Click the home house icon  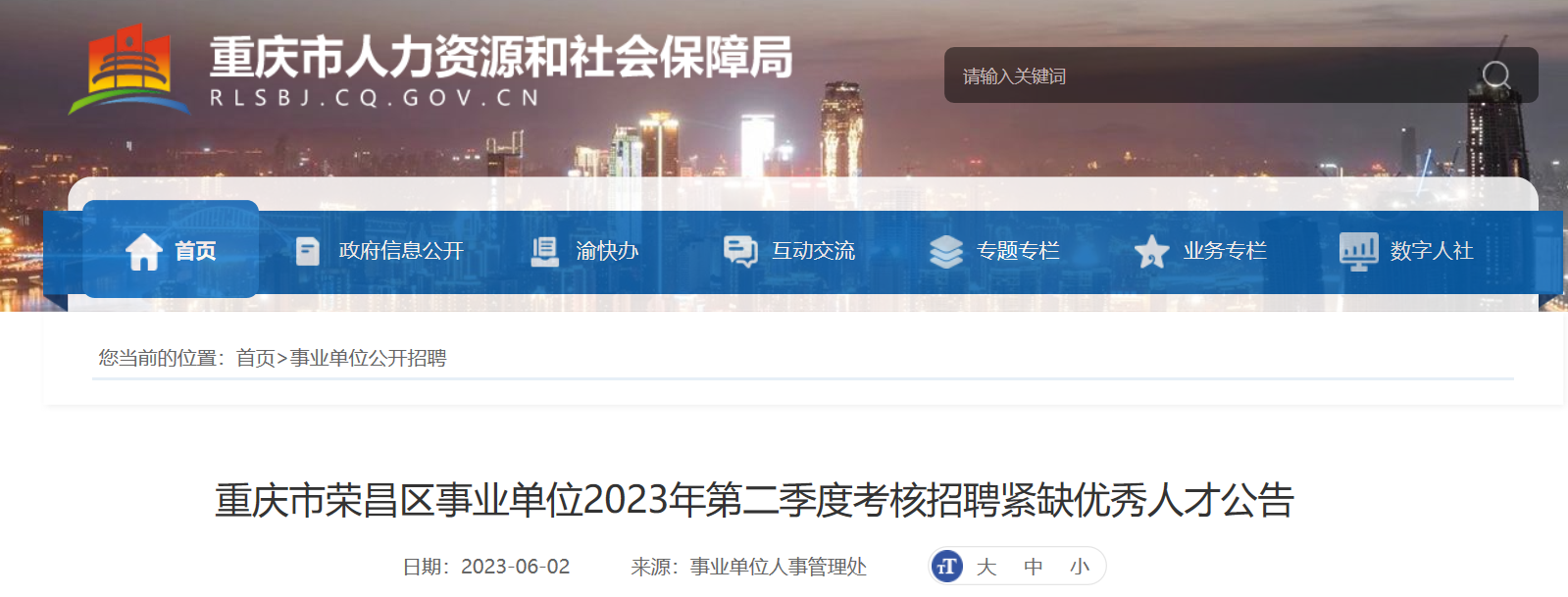(144, 252)
